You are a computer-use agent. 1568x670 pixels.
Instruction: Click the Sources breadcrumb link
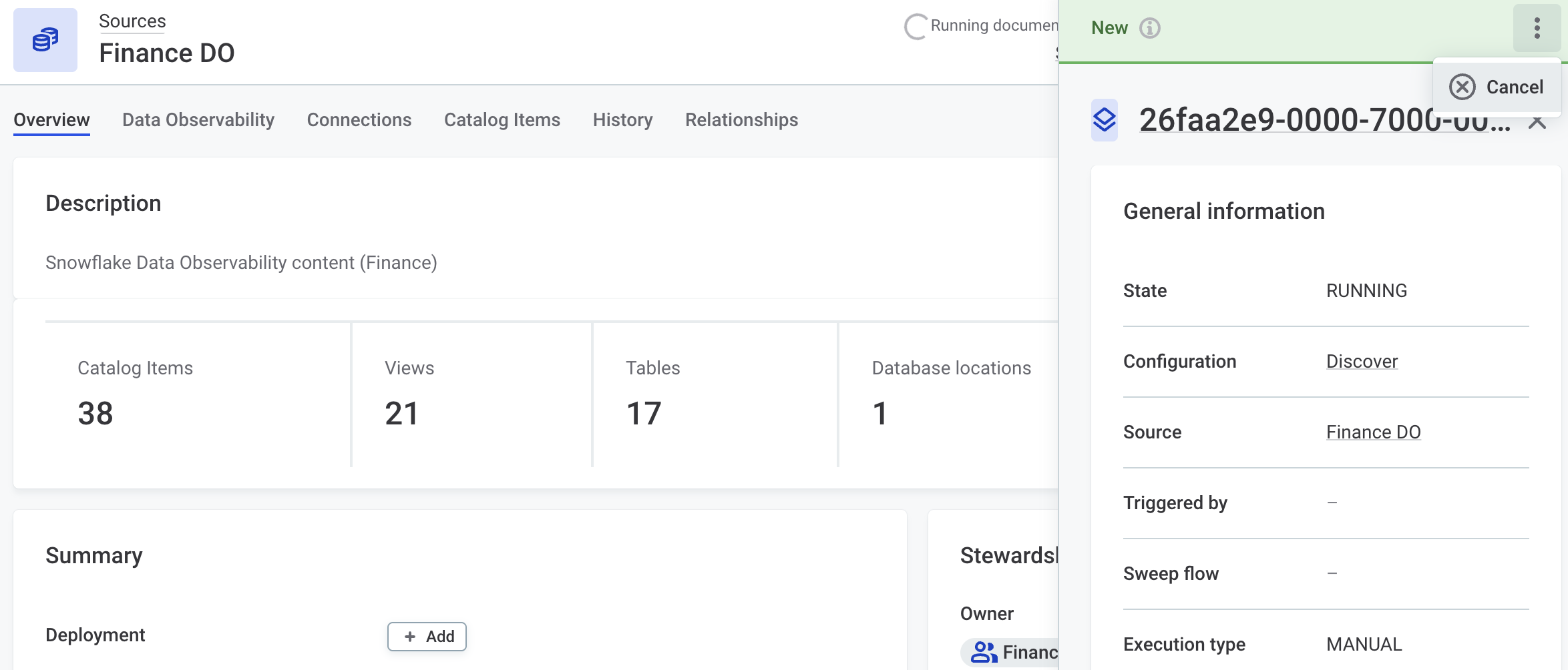click(x=132, y=21)
